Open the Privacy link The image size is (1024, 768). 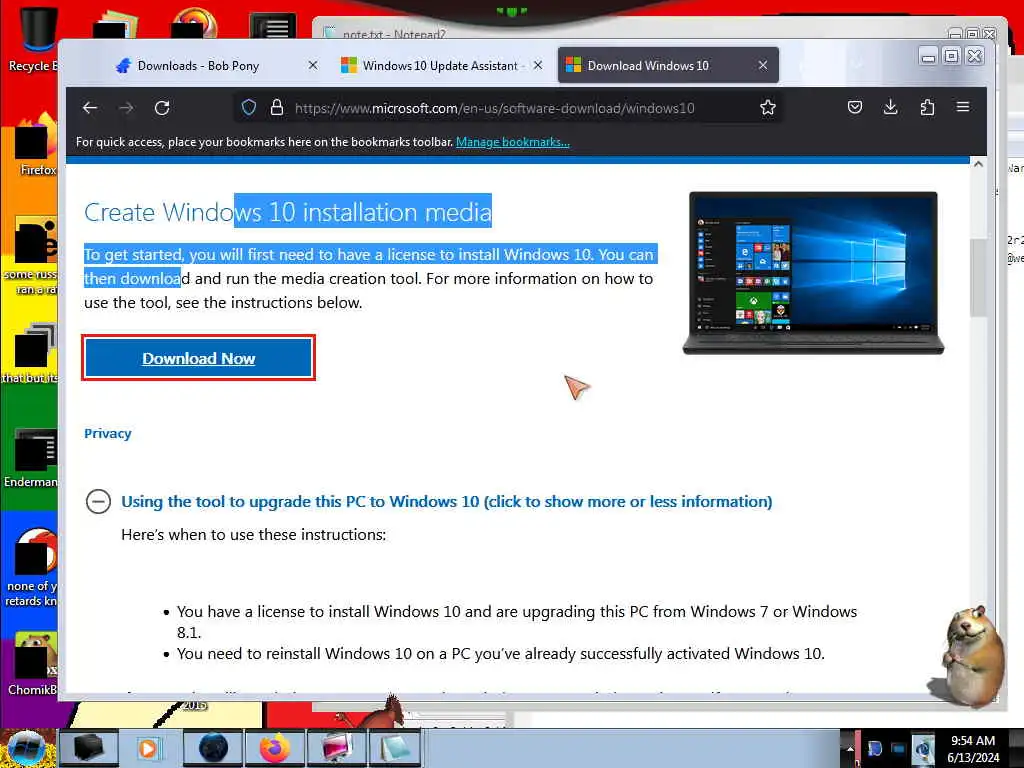[x=108, y=434]
